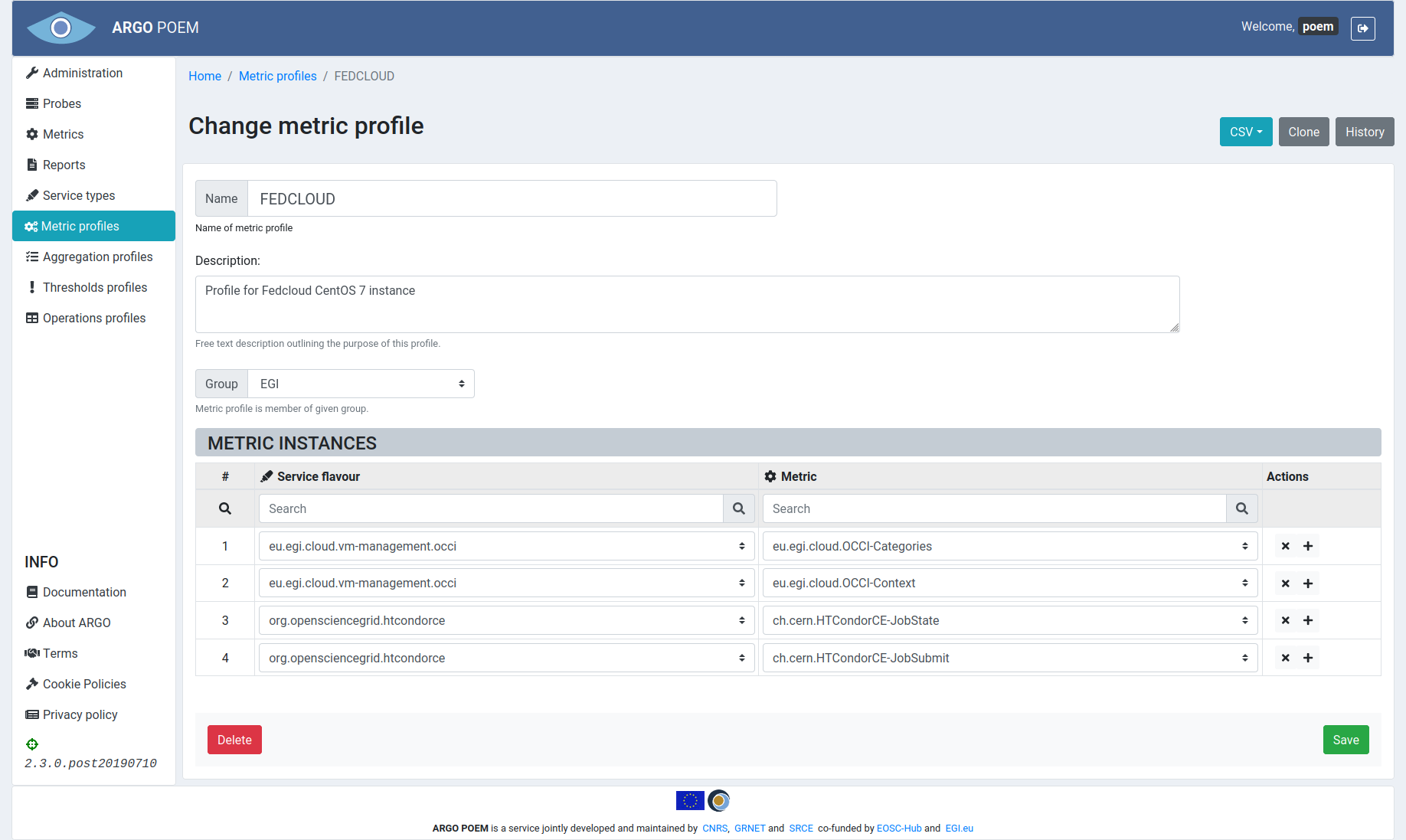Click the search icon in Service flavour search
The width and height of the screenshot is (1406, 840).
click(738, 508)
